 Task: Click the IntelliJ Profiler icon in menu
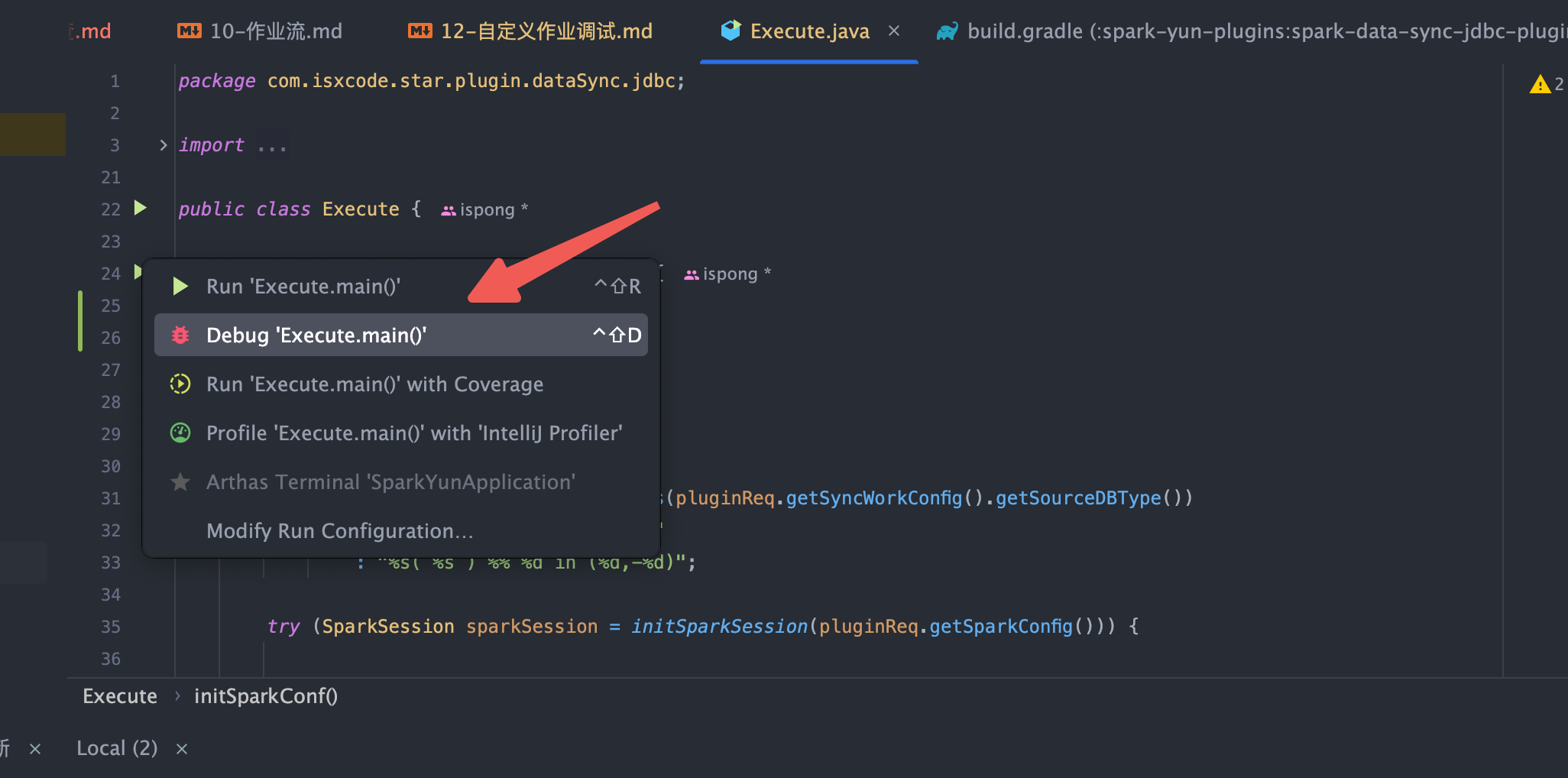[x=180, y=433]
